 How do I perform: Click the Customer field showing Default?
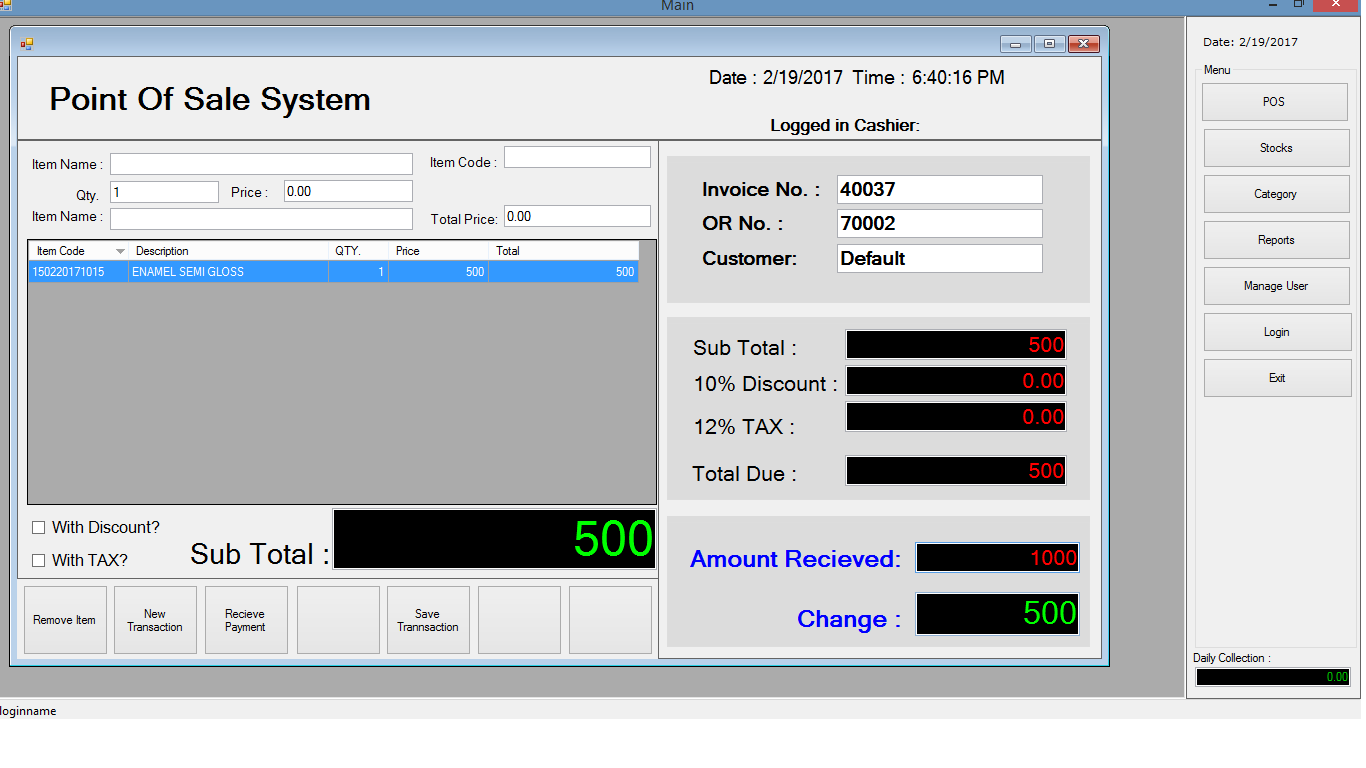click(939, 259)
